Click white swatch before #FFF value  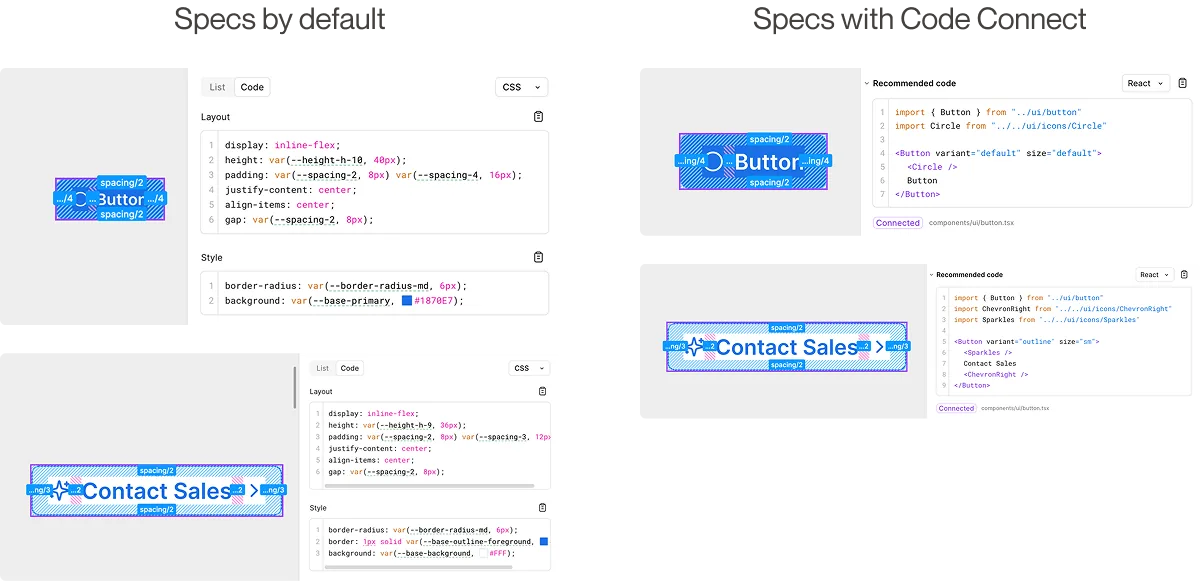(x=482, y=553)
